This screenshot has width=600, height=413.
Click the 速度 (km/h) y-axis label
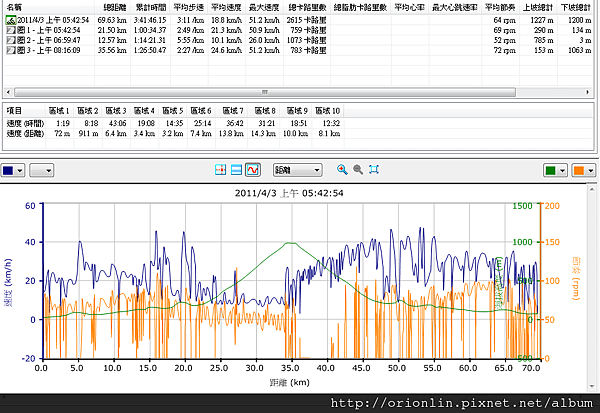point(8,283)
